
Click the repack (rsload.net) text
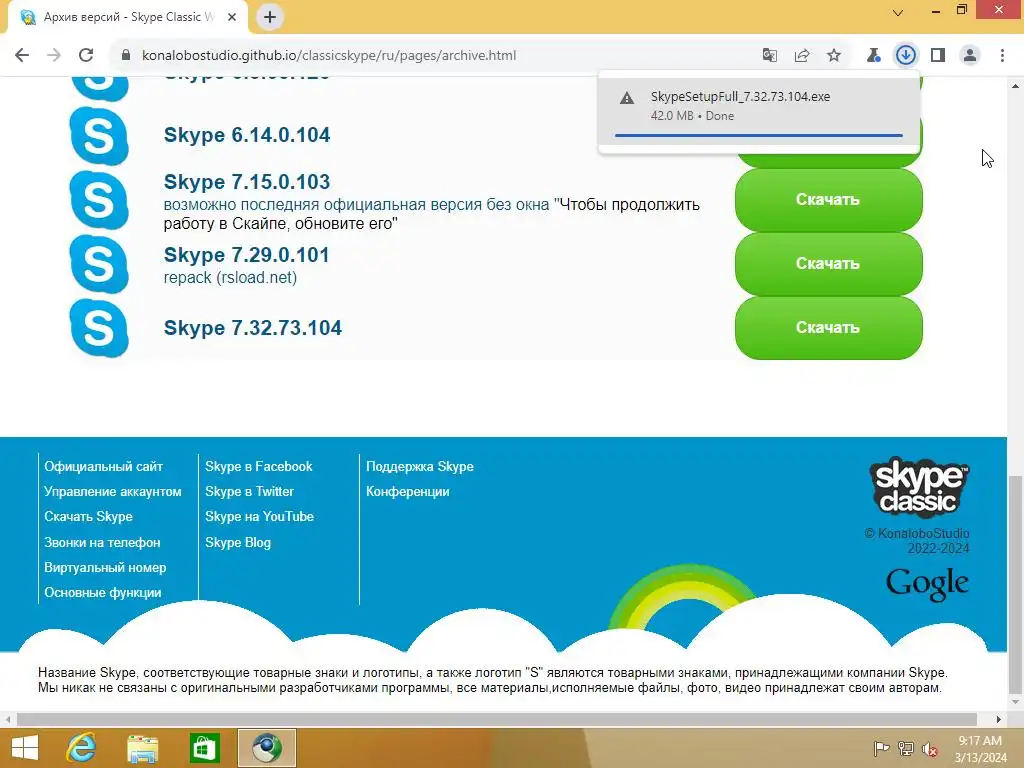click(x=230, y=278)
